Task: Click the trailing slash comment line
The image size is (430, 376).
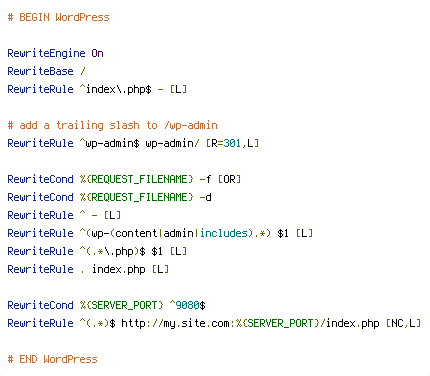Action: (x=112, y=125)
